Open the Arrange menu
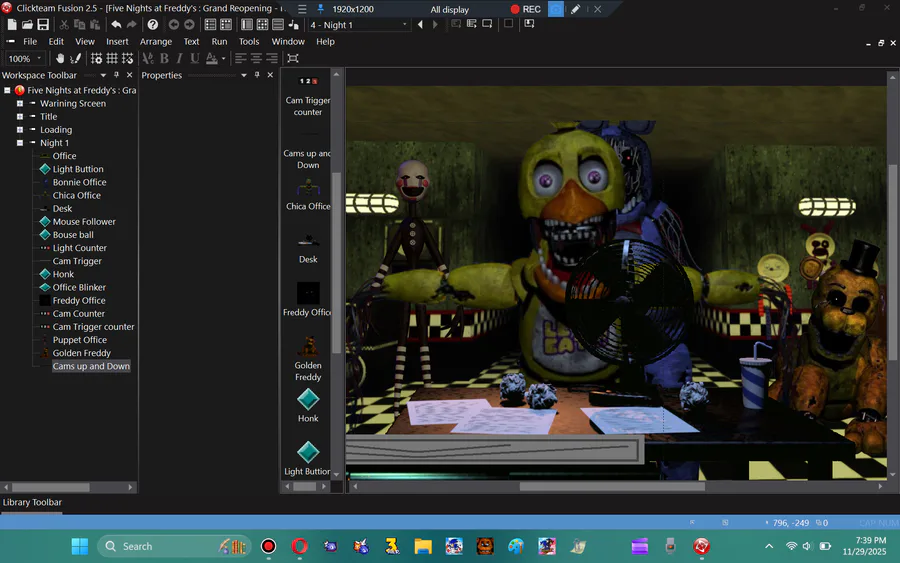Viewport: 900px width, 563px height. pos(156,41)
